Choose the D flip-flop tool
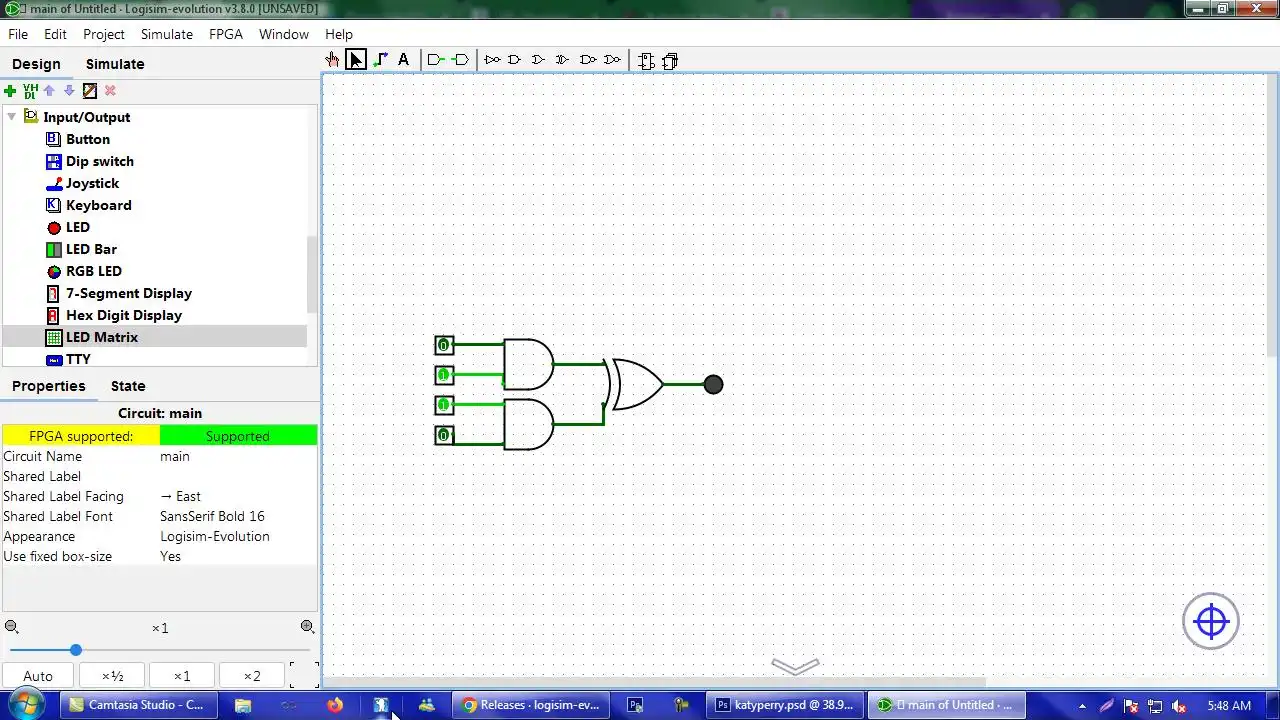This screenshot has width=1280, height=720. [x=646, y=61]
